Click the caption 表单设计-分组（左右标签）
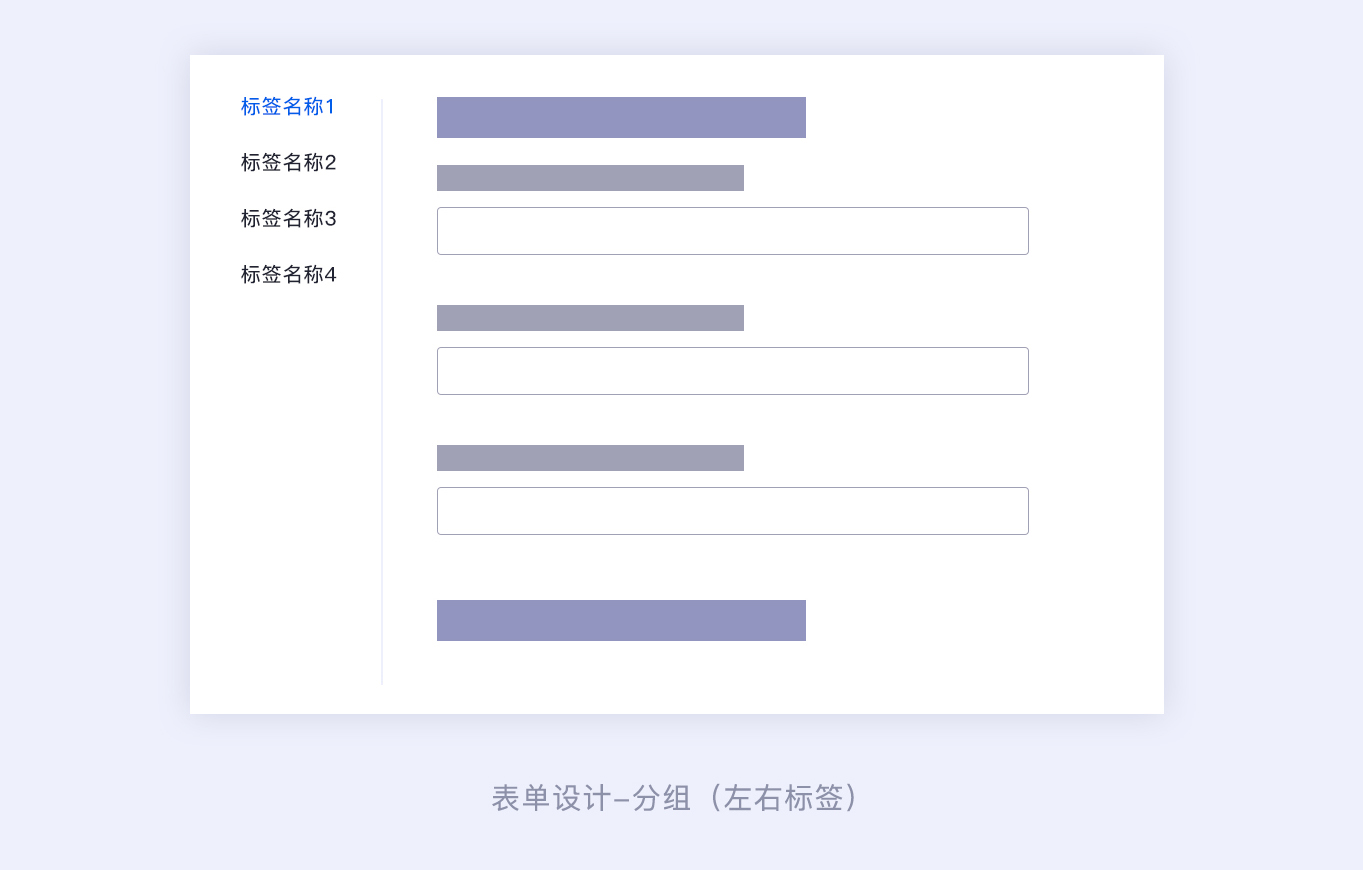 (675, 798)
